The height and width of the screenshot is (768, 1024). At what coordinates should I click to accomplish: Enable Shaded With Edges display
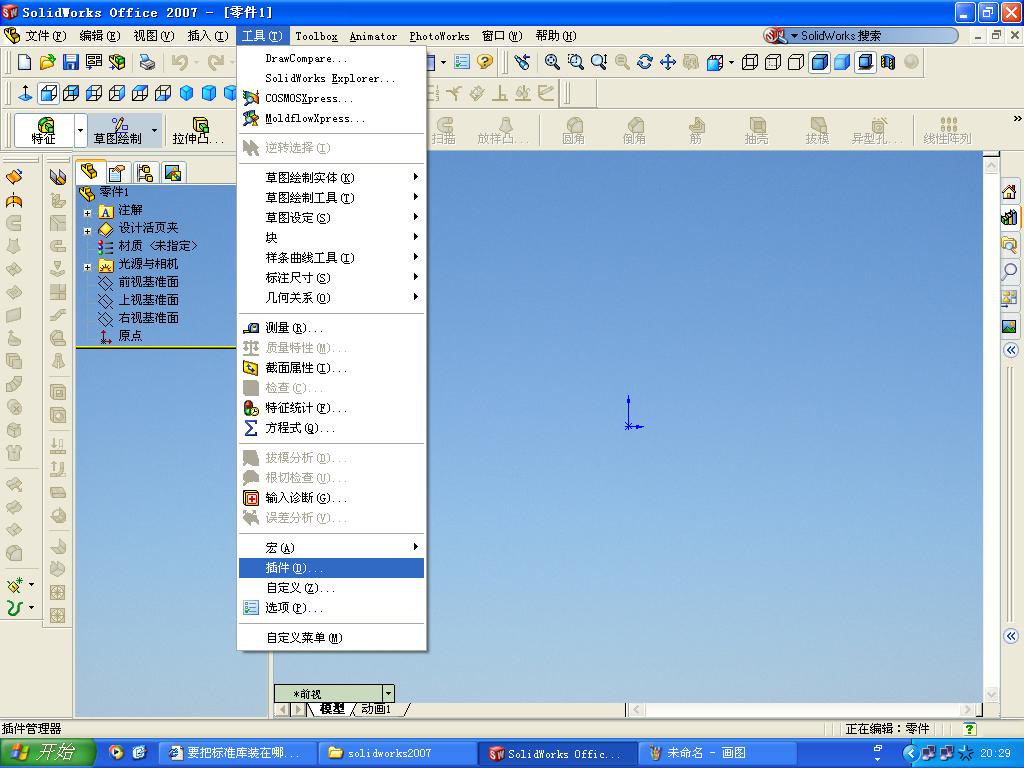[x=819, y=62]
